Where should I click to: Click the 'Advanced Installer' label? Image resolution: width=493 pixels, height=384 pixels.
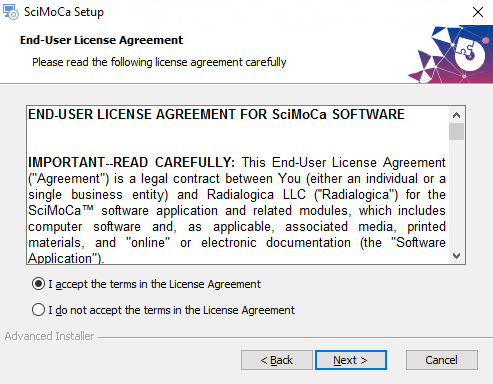[49, 336]
